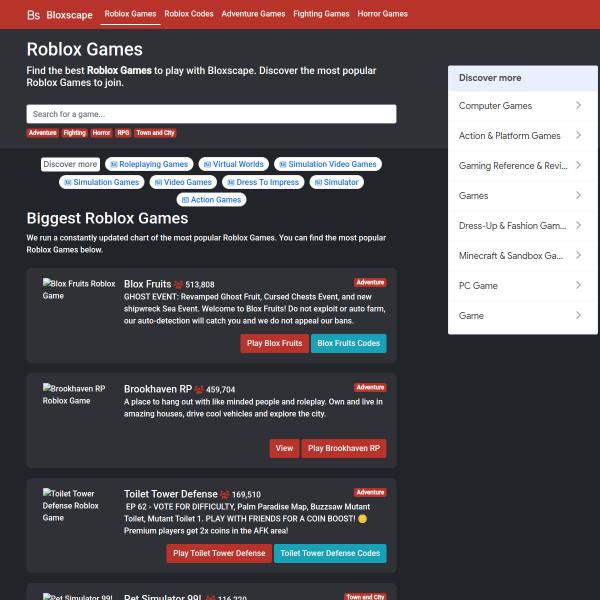Open Simulation Video Games pill link

(328, 164)
